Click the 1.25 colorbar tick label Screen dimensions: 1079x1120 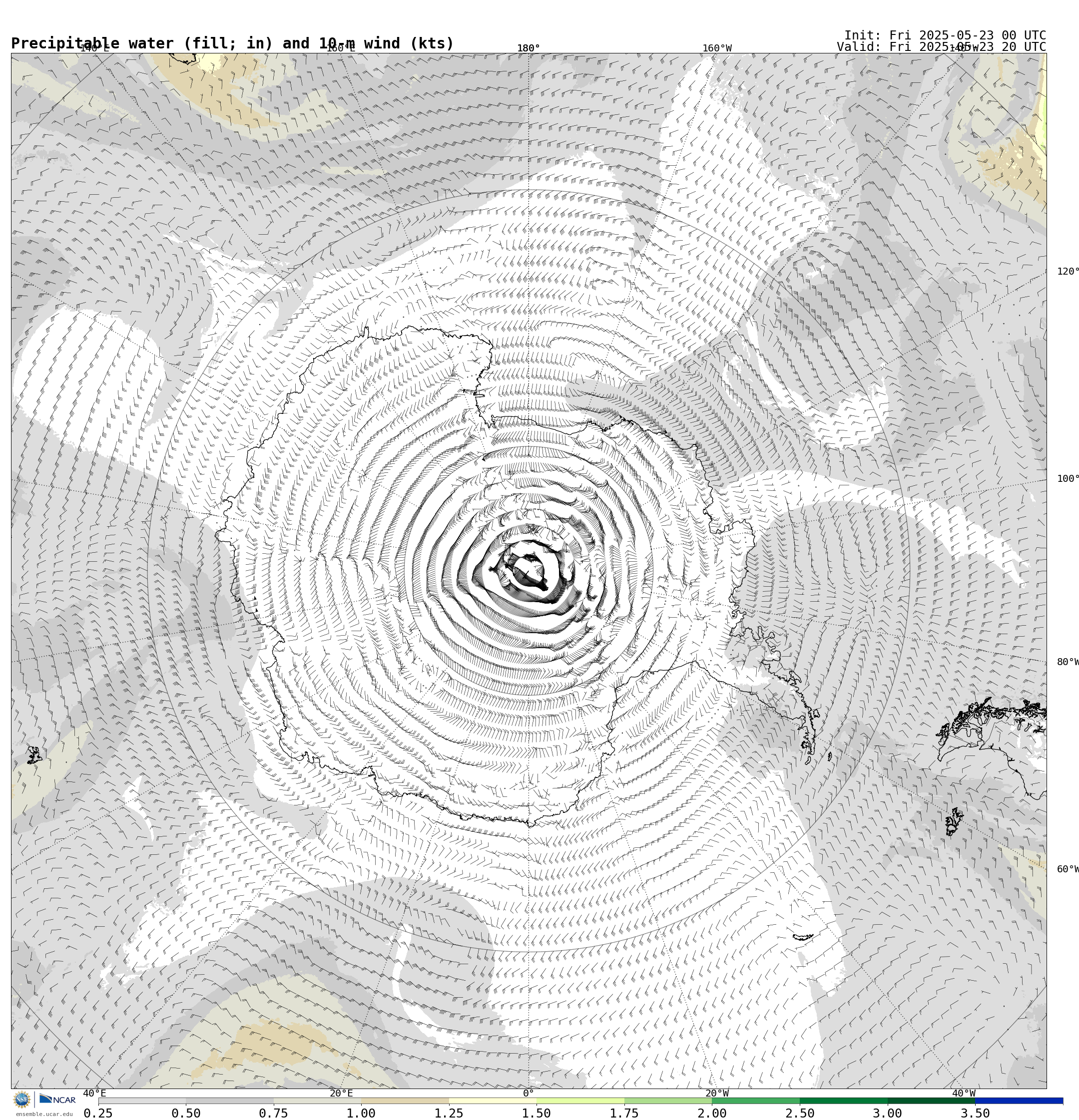tap(449, 1113)
